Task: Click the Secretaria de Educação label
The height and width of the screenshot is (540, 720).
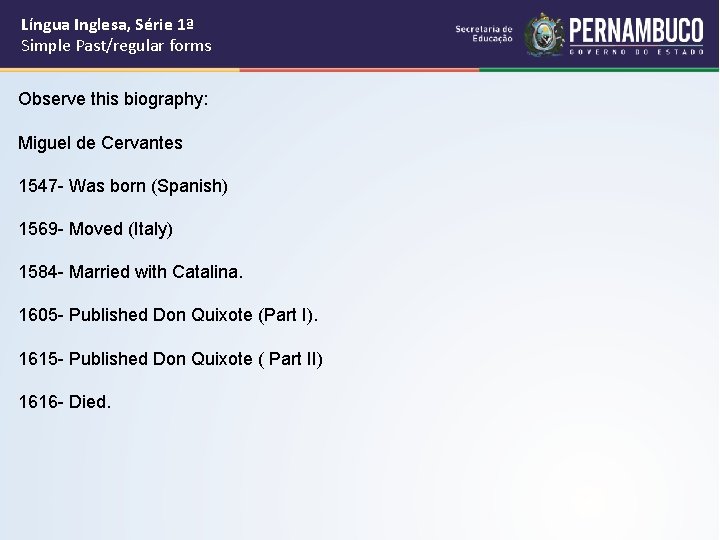Action: (484, 34)
